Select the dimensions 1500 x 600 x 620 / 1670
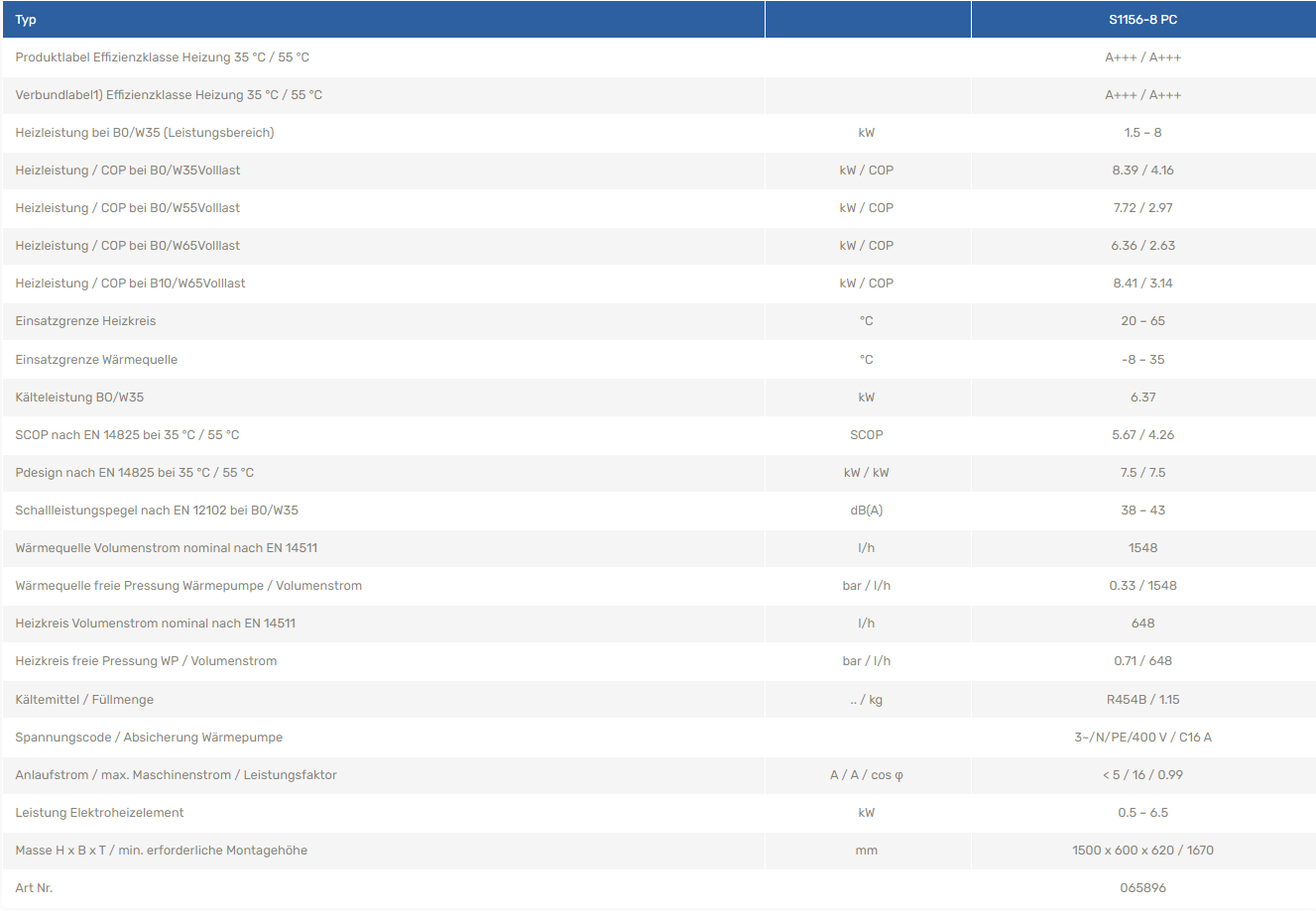Image resolution: width=1316 pixels, height=911 pixels. pos(1142,851)
